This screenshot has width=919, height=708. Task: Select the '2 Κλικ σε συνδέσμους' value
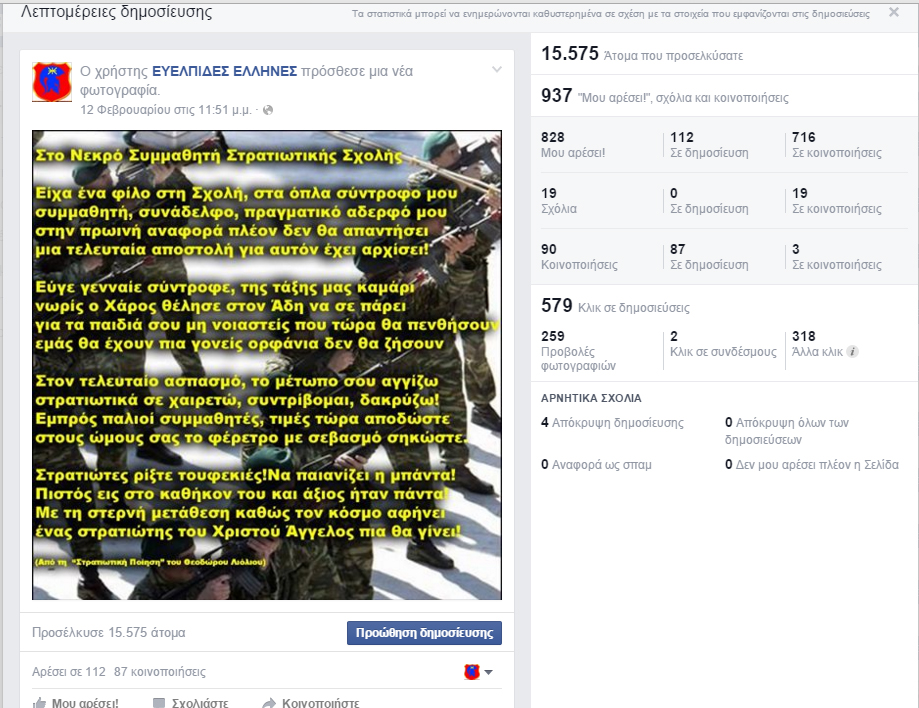723,344
